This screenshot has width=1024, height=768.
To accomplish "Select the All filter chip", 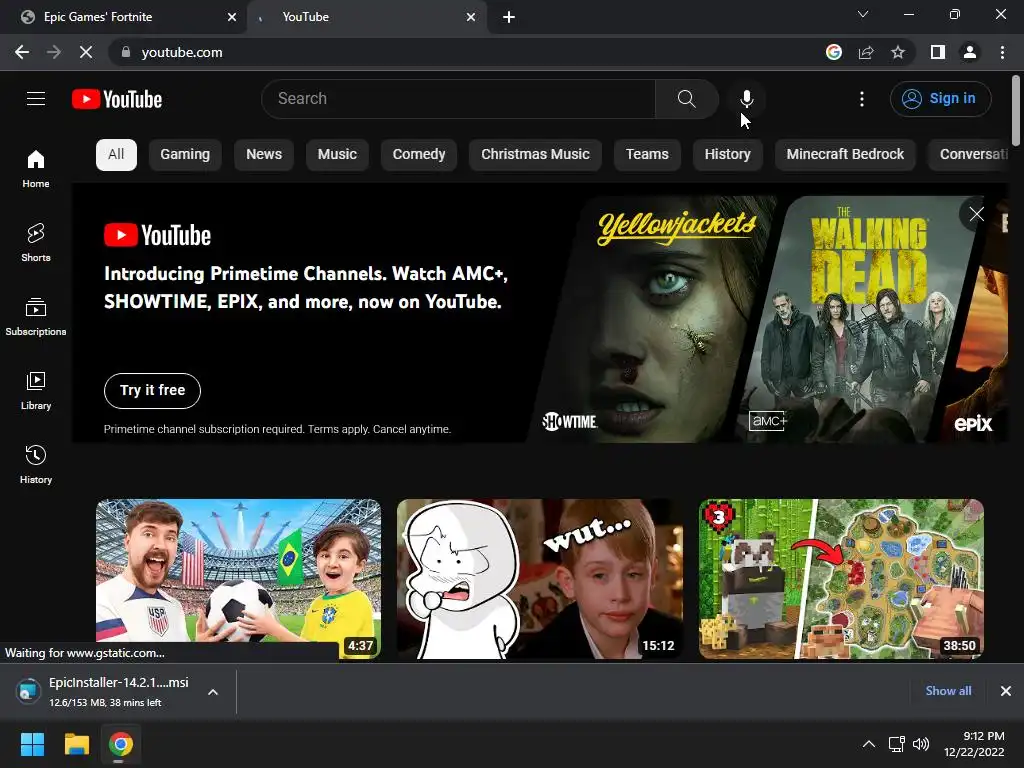I will point(116,155).
